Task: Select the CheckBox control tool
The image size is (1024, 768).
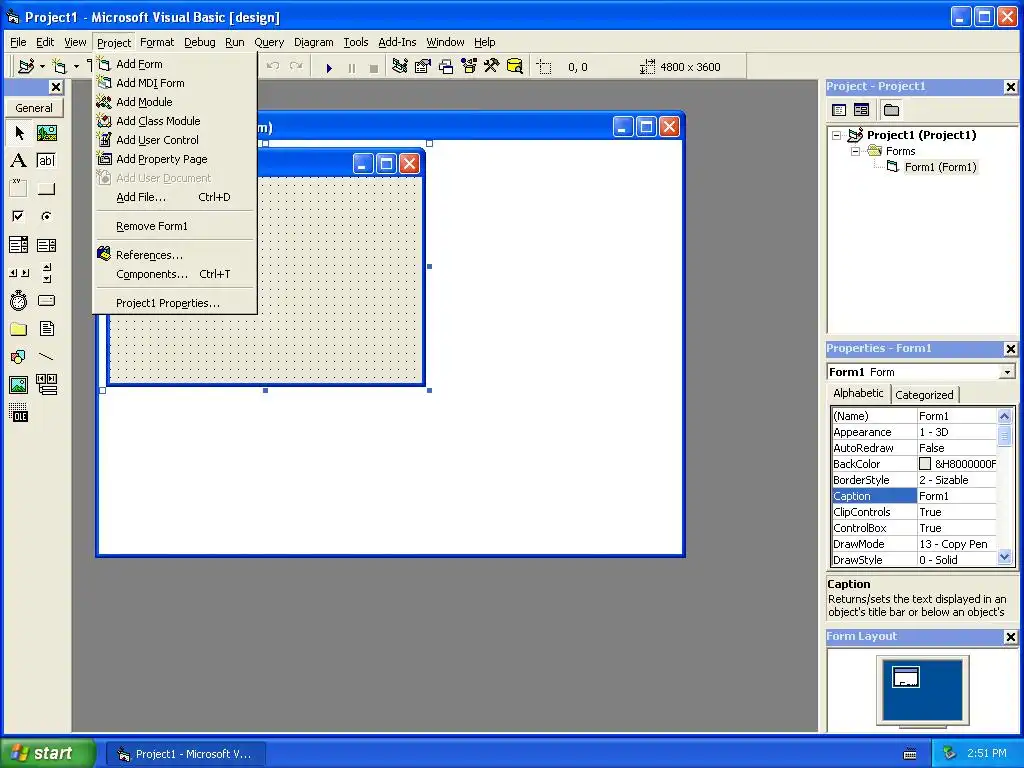Action: click(x=19, y=216)
